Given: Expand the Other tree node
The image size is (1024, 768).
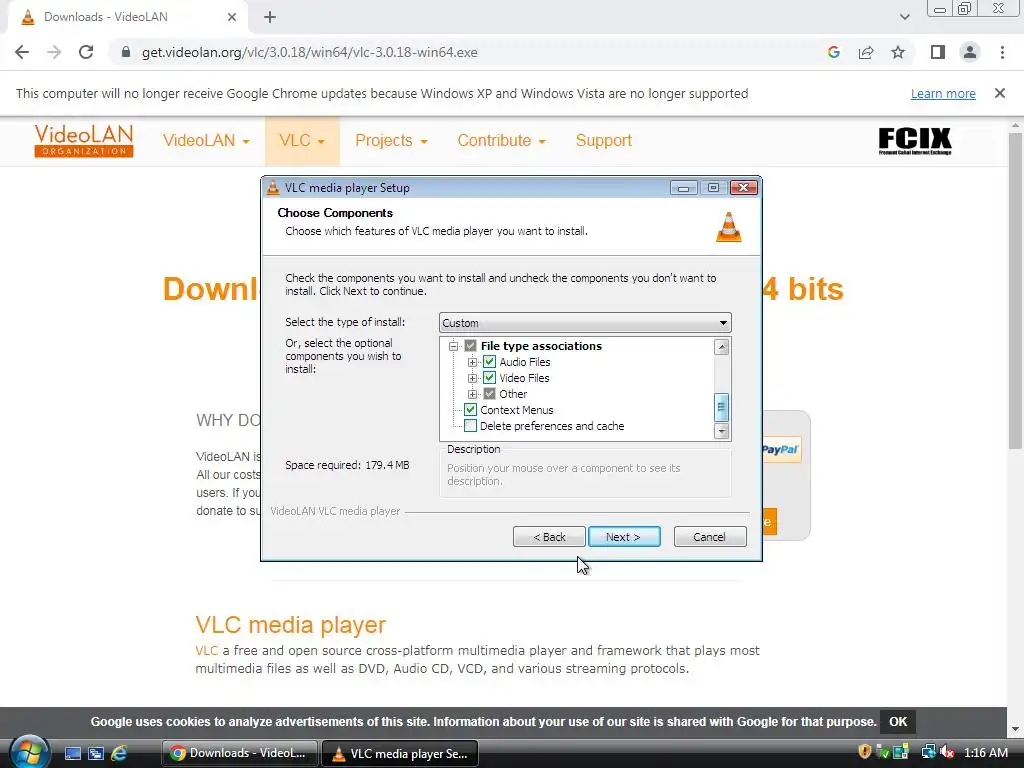Looking at the screenshot, I should [472, 394].
